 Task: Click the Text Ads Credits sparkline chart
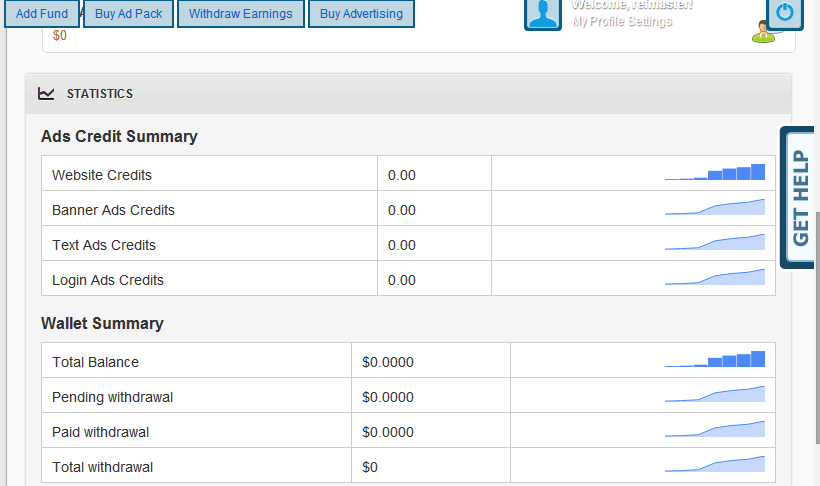(x=715, y=243)
